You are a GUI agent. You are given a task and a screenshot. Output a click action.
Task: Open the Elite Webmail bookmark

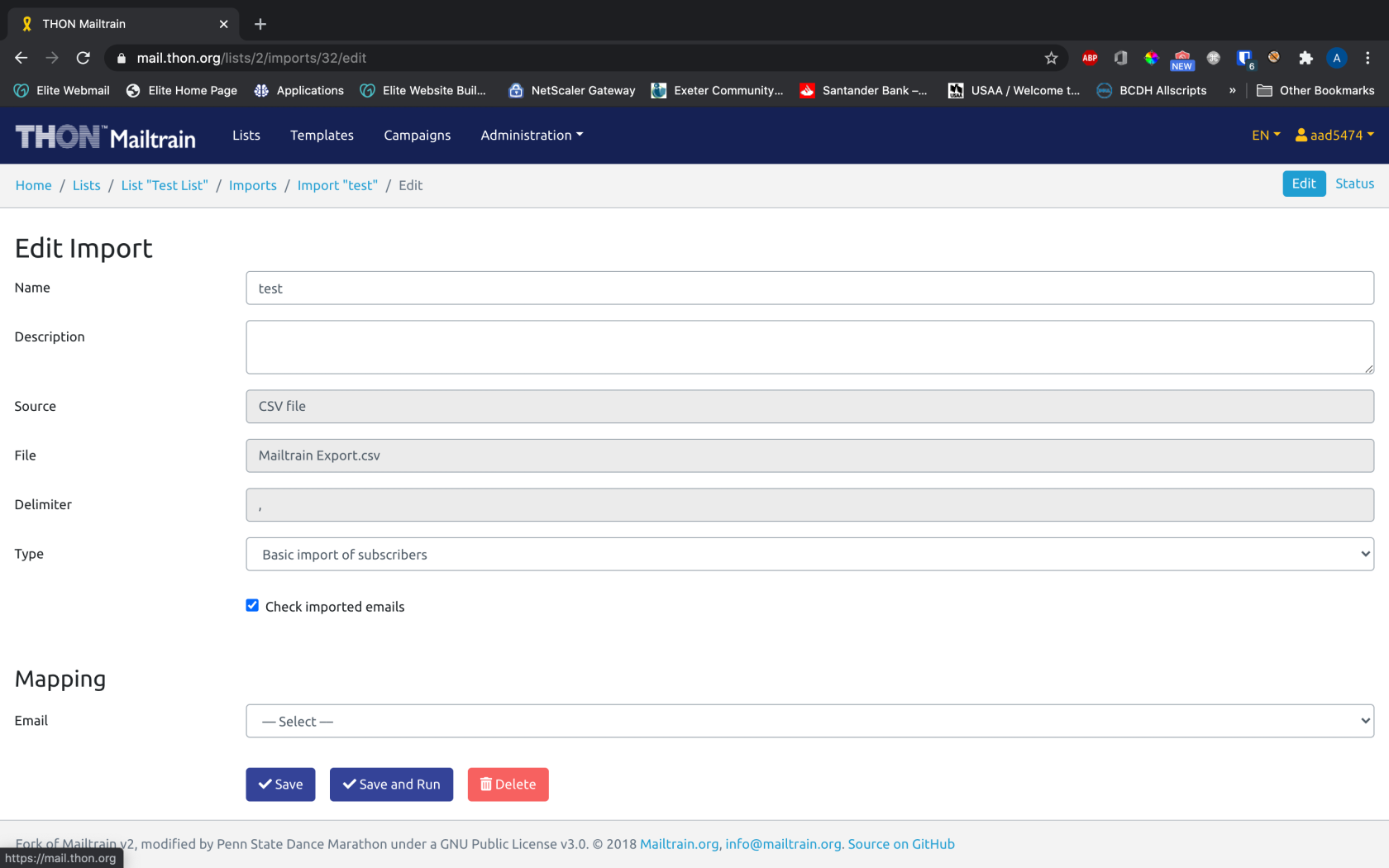(x=62, y=90)
